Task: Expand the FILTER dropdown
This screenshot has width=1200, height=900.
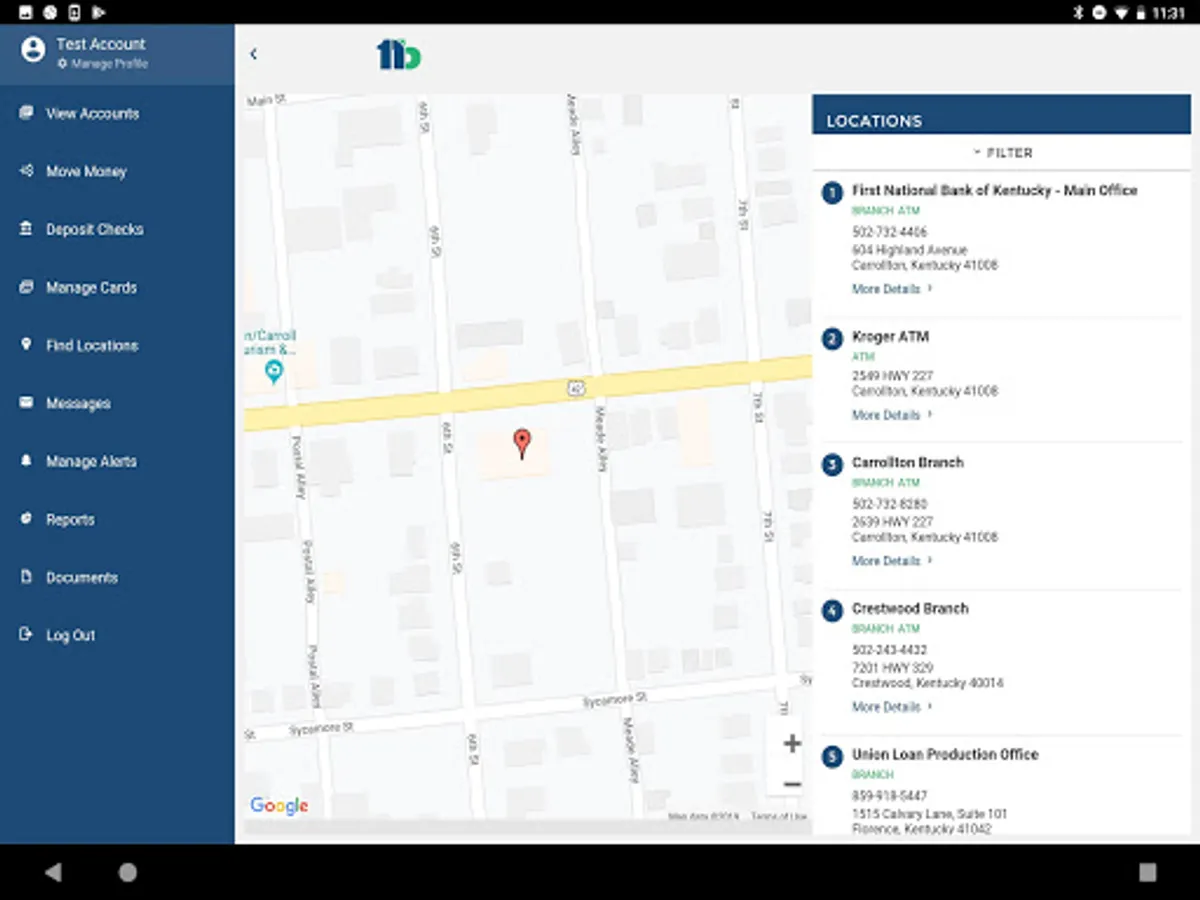Action: [1002, 153]
